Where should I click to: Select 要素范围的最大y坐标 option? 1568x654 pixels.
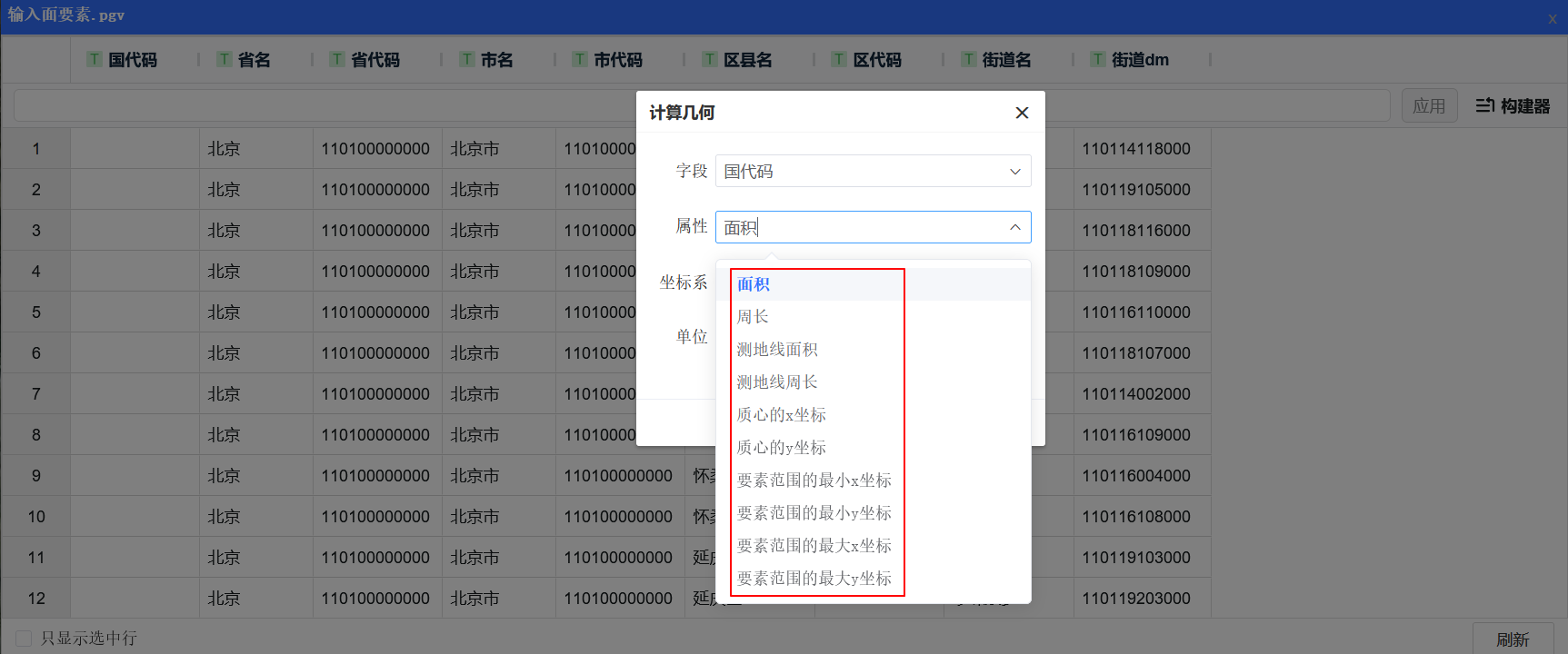click(x=814, y=579)
